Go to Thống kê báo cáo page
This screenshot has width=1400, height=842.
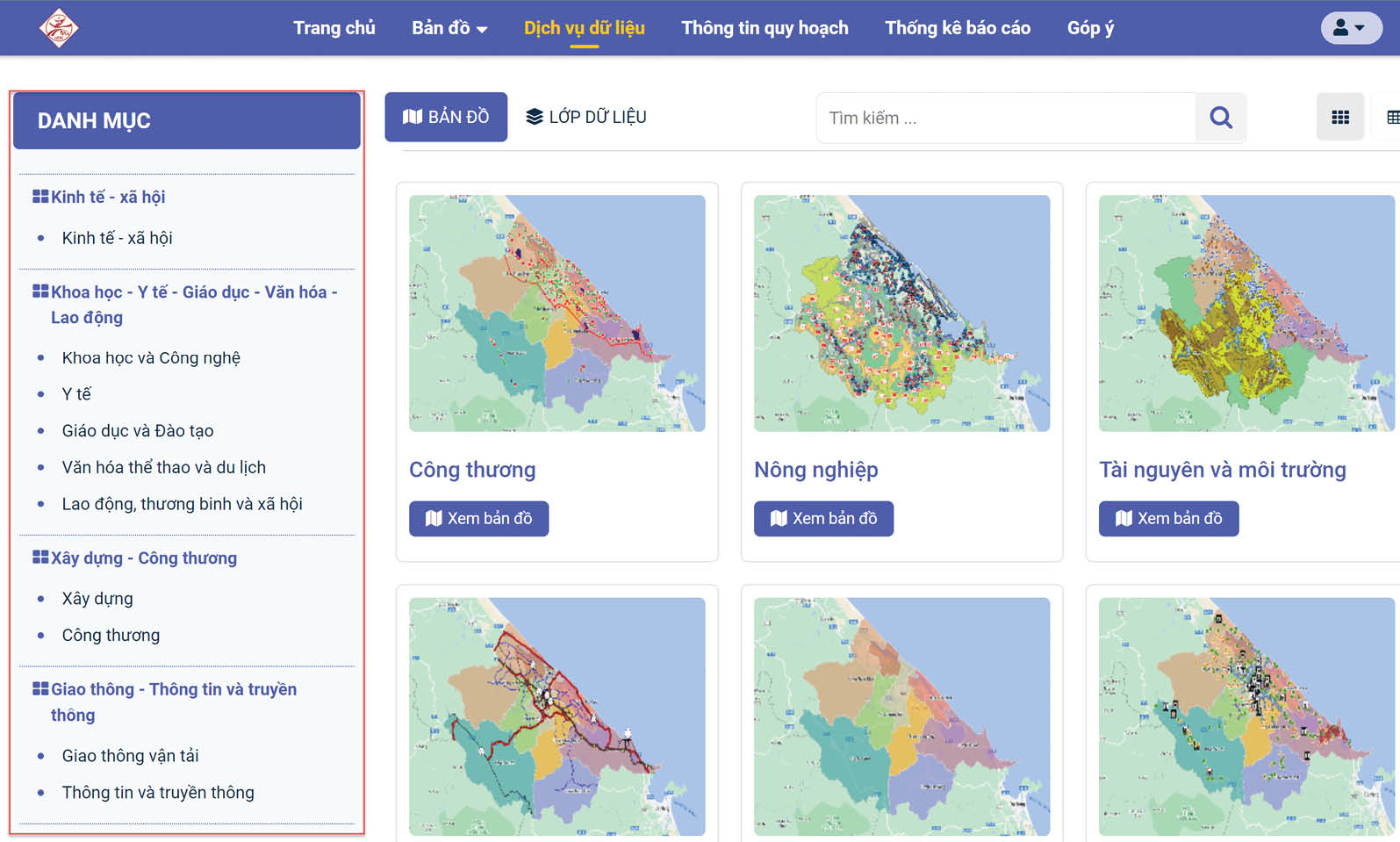coord(957,28)
